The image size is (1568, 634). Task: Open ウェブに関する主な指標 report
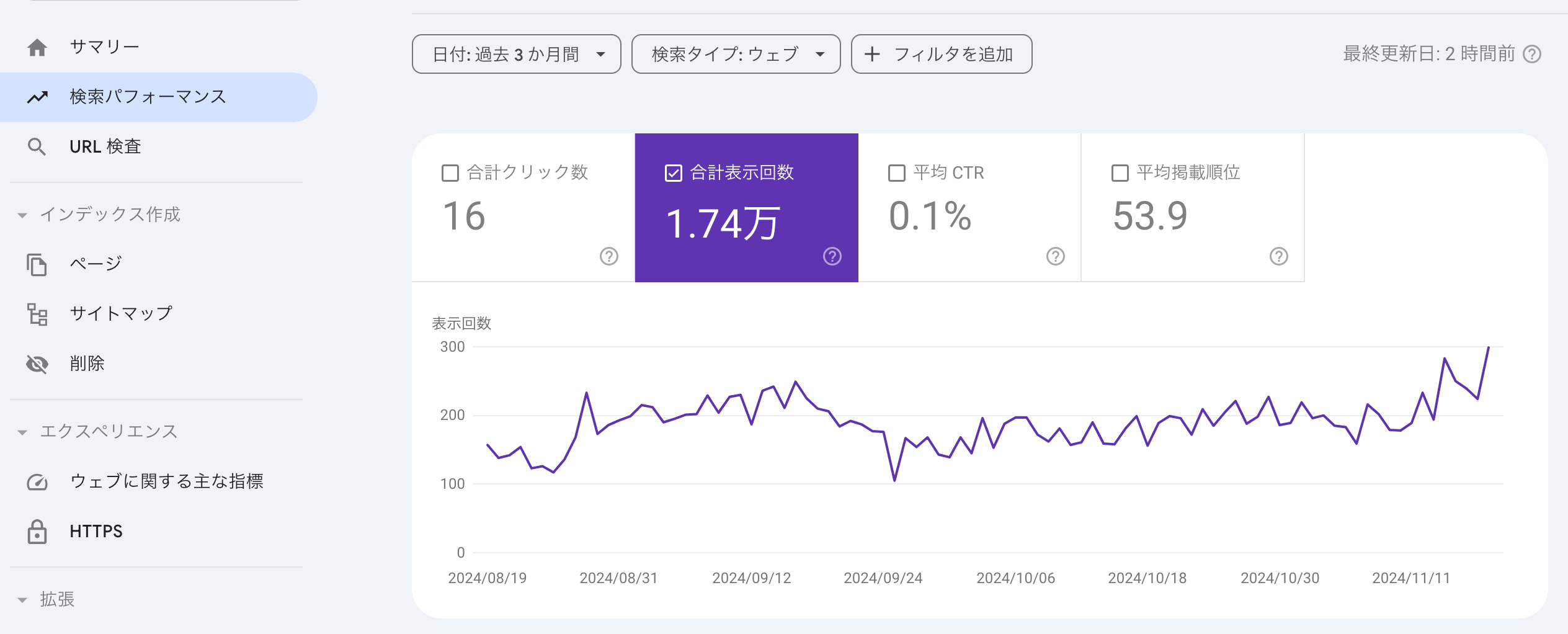click(x=159, y=482)
